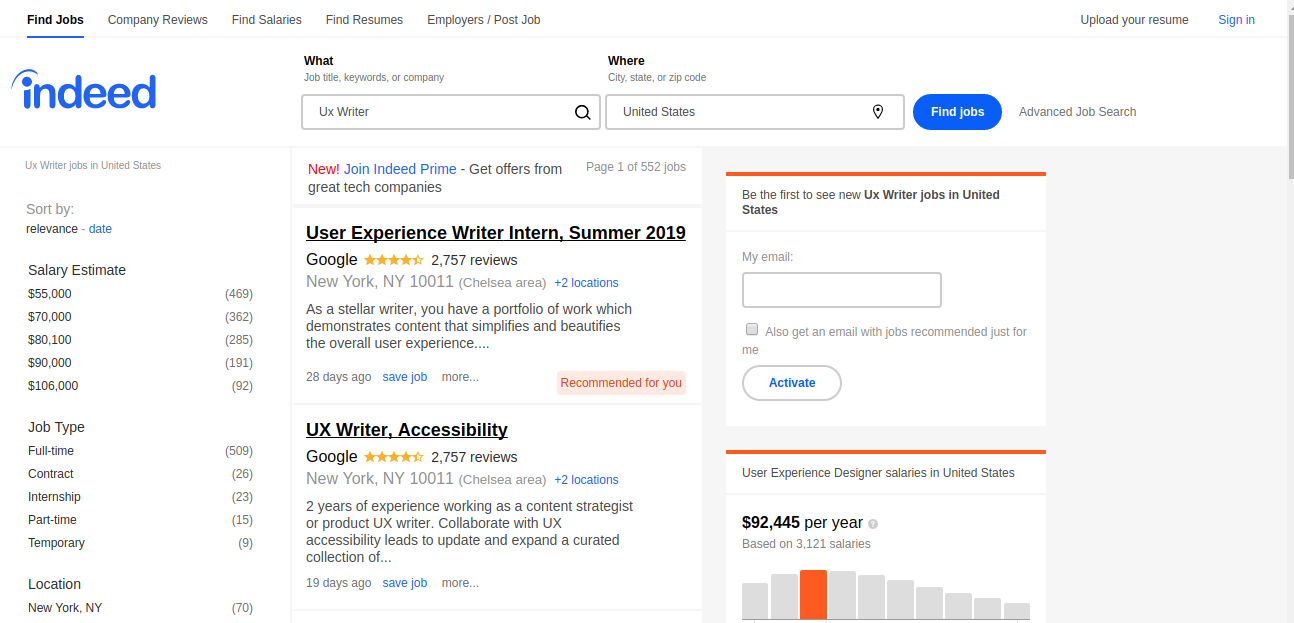Click the Activate button
1294x623 pixels.
tap(792, 383)
